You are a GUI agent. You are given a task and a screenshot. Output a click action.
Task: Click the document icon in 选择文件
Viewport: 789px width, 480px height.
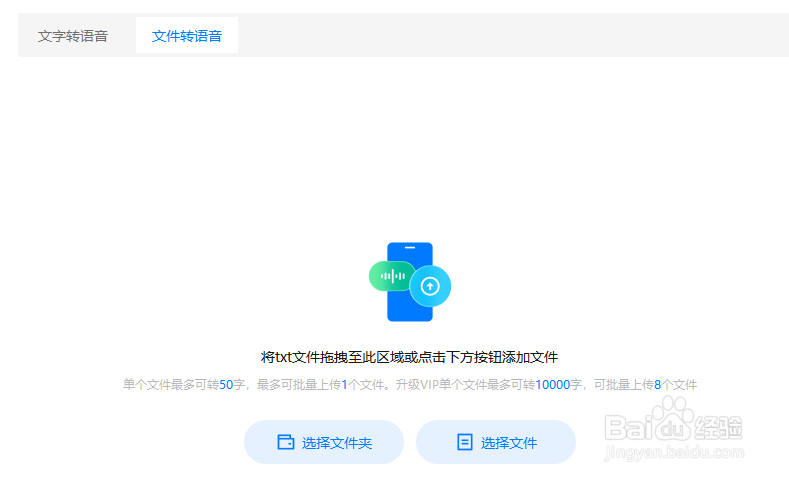[464, 442]
